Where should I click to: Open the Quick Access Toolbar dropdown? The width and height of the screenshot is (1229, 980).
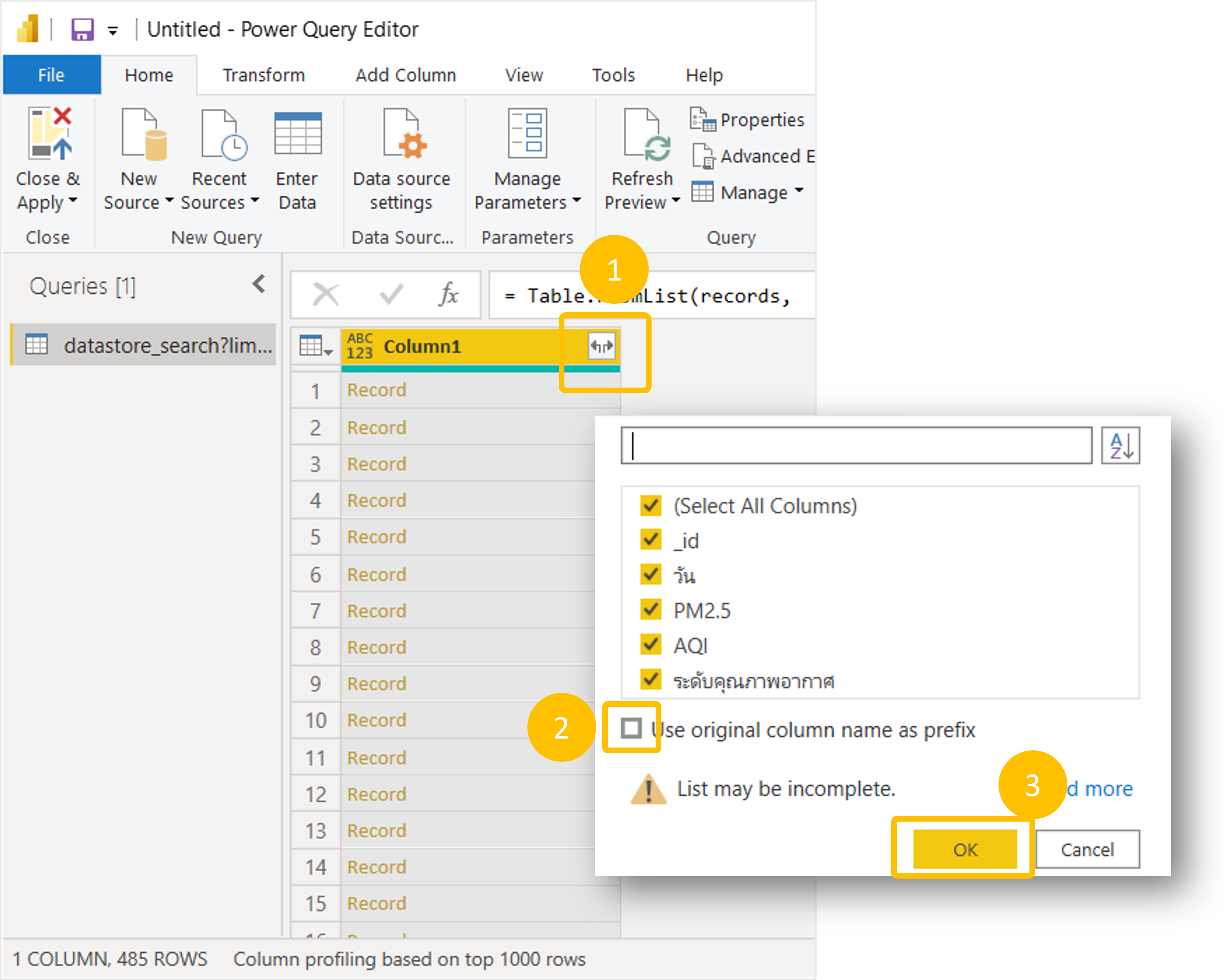point(113,31)
